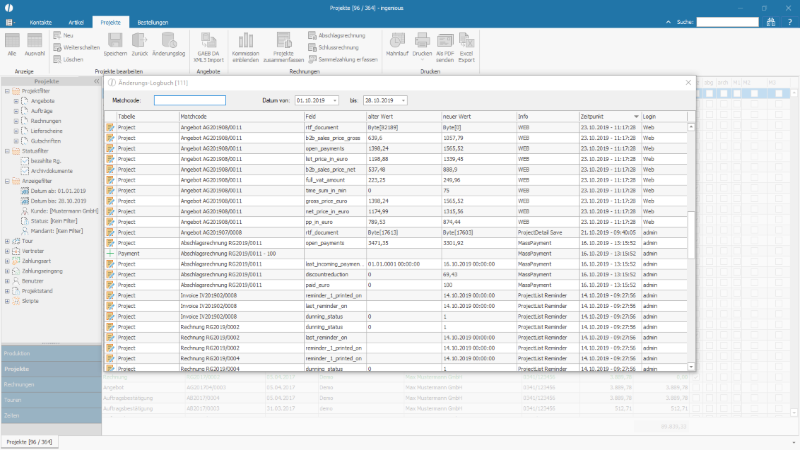Open the Touren navigation section
800x450 pixels.
coord(51,400)
